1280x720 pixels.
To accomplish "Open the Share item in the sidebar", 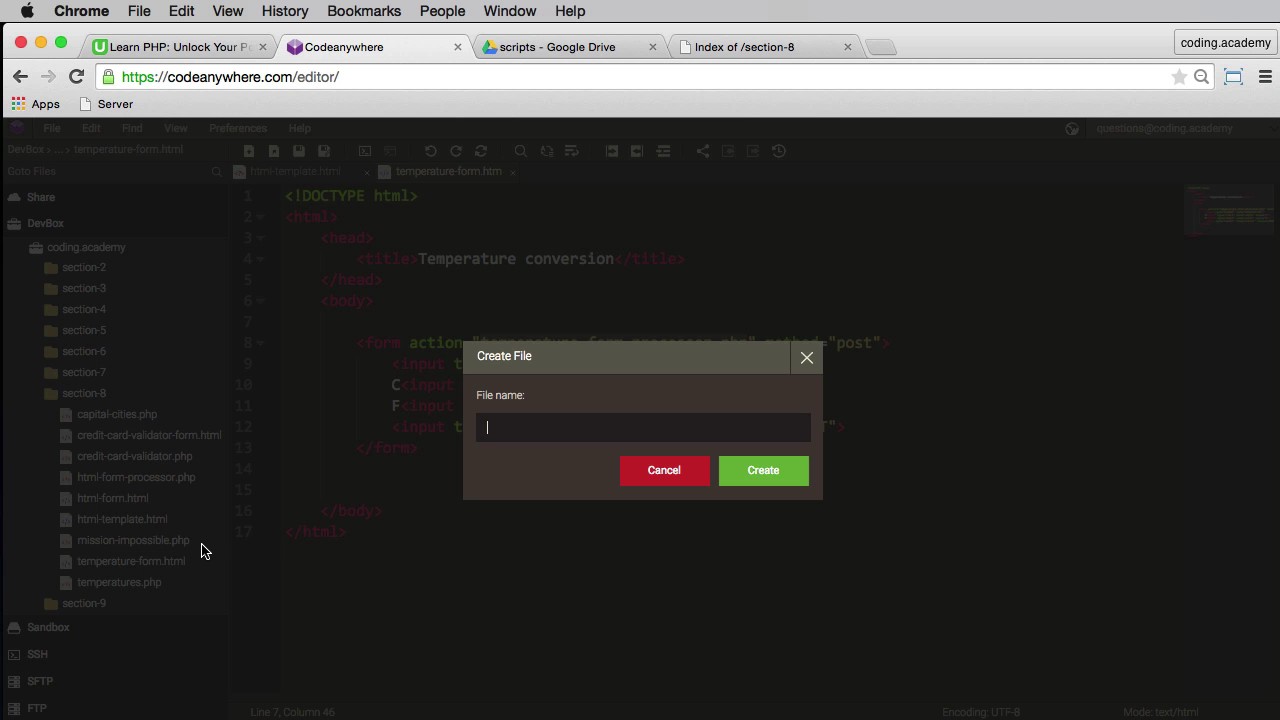I will coord(41,197).
